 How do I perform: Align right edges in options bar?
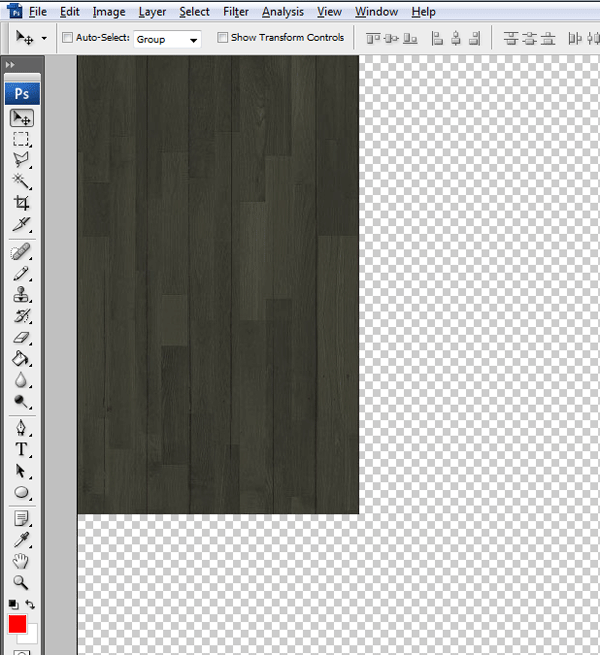[x=474, y=39]
